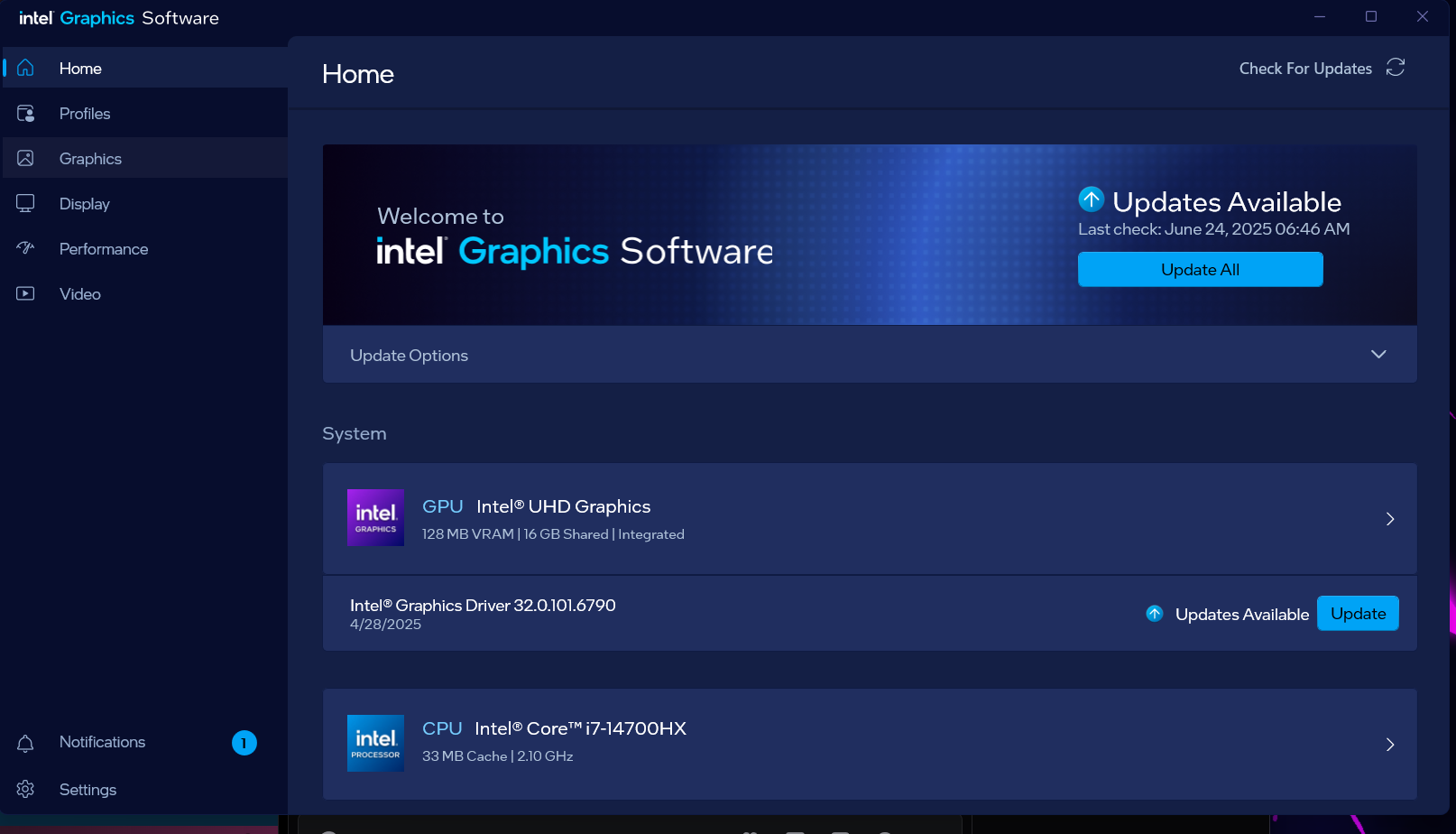Screen dimensions: 1456x834
Task: Click the update arrow icon in driver row
Action: click(1155, 614)
